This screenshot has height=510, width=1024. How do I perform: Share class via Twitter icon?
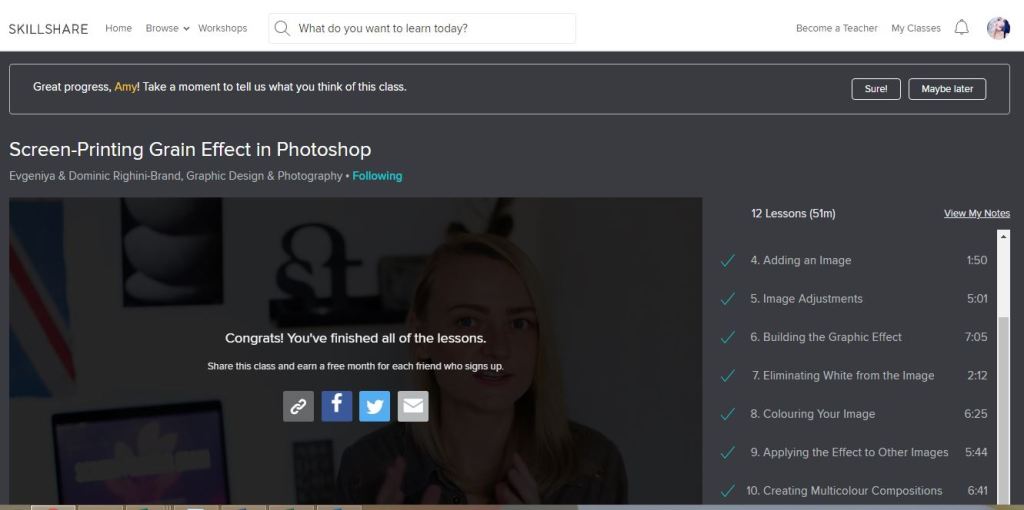374,406
